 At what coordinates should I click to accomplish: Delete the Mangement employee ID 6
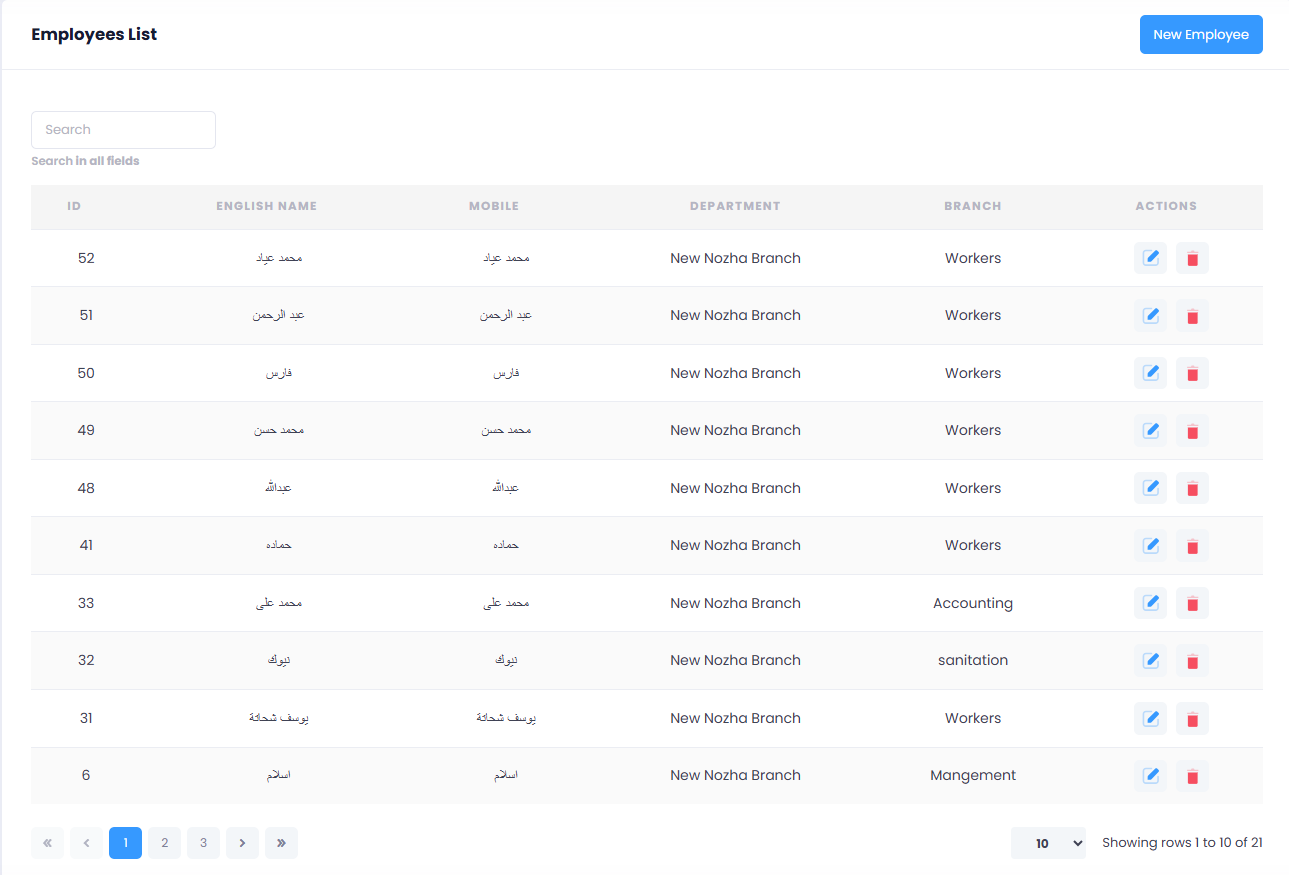tap(1192, 776)
